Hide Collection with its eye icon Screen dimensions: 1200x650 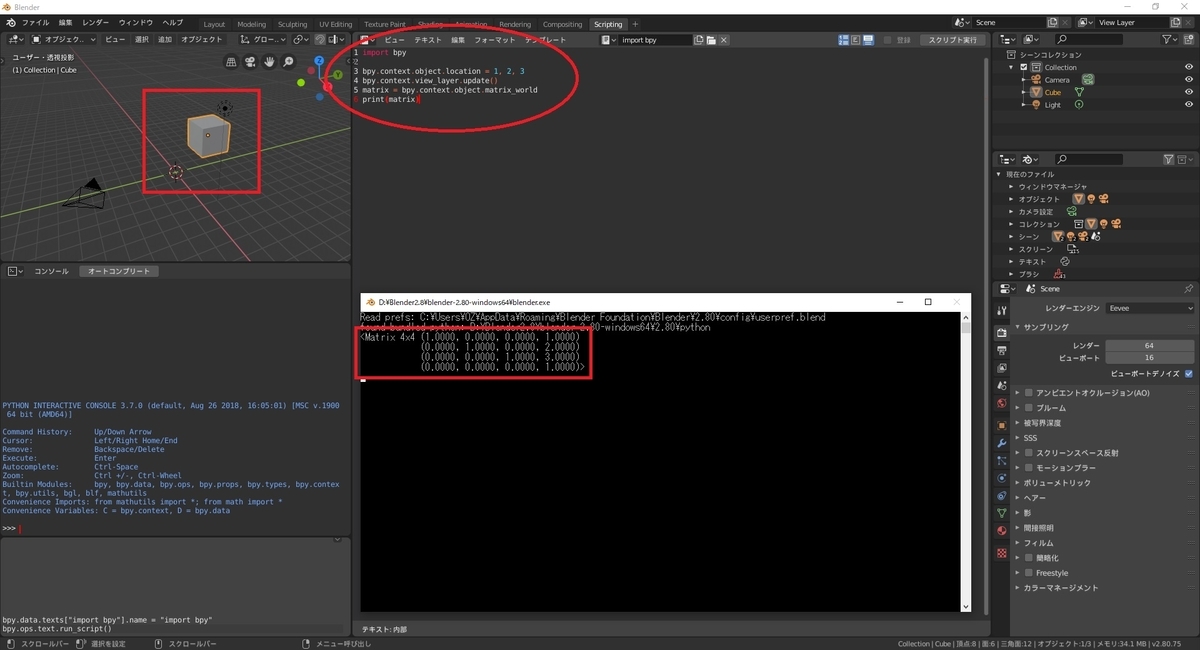pyautogui.click(x=1189, y=67)
